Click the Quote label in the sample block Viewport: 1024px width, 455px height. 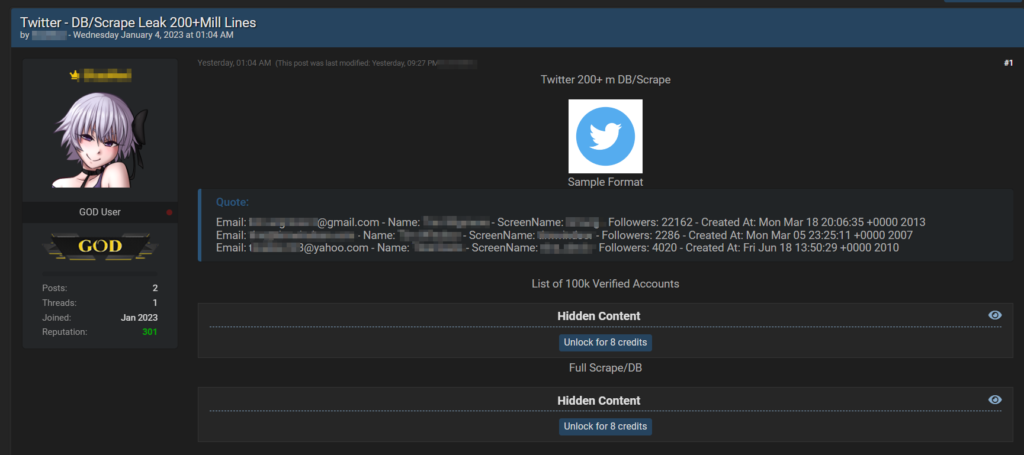click(x=232, y=201)
